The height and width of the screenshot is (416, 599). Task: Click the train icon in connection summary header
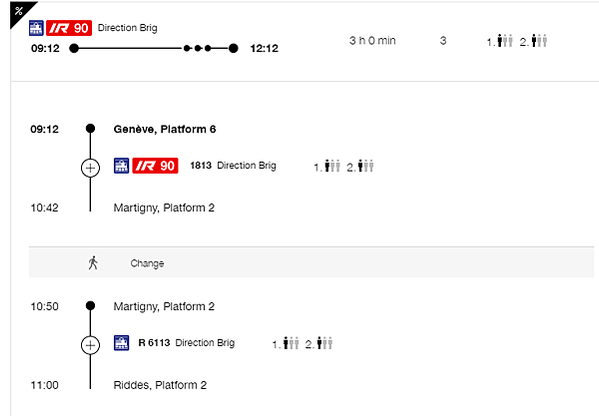36,28
